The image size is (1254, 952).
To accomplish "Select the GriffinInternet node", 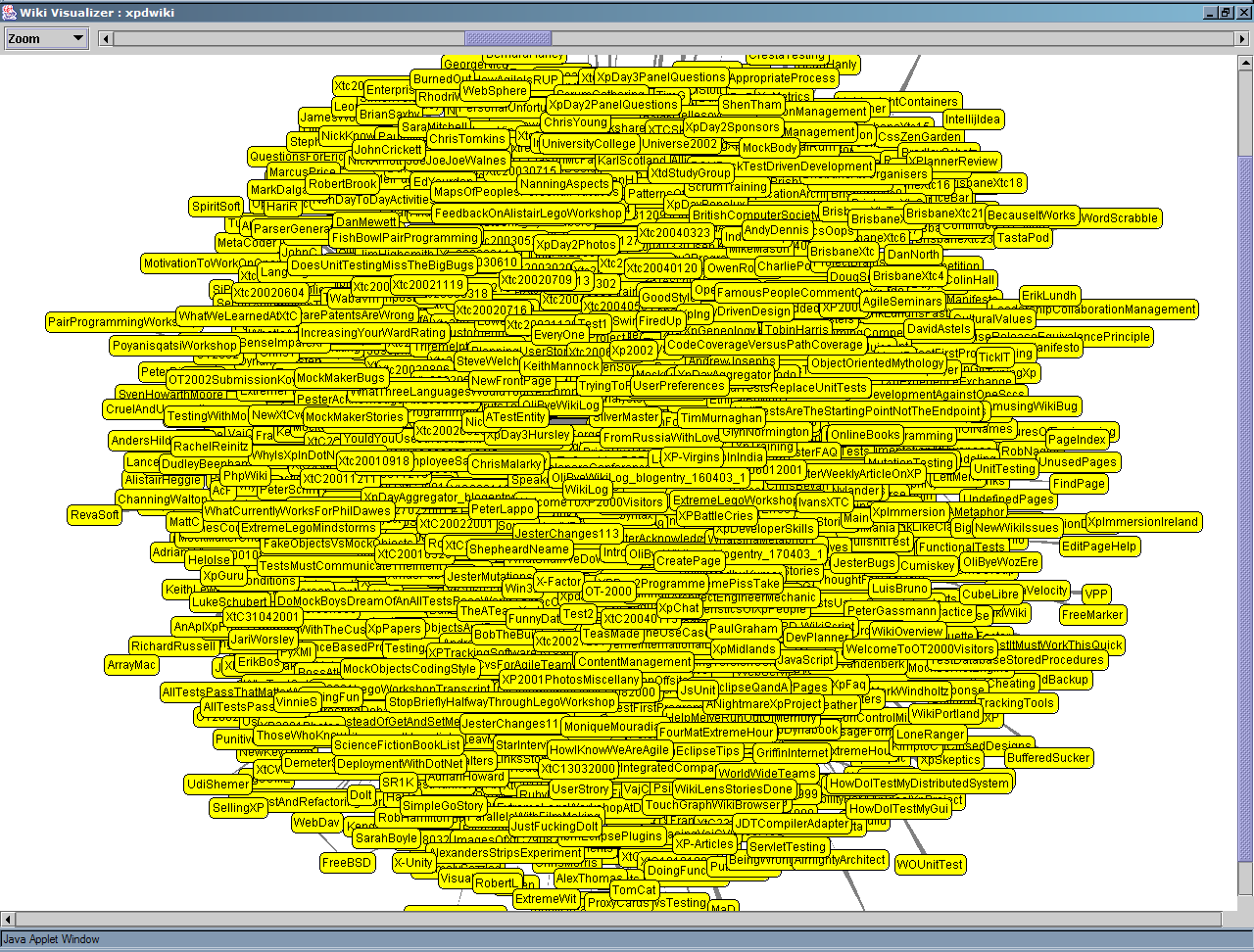I will [792, 753].
